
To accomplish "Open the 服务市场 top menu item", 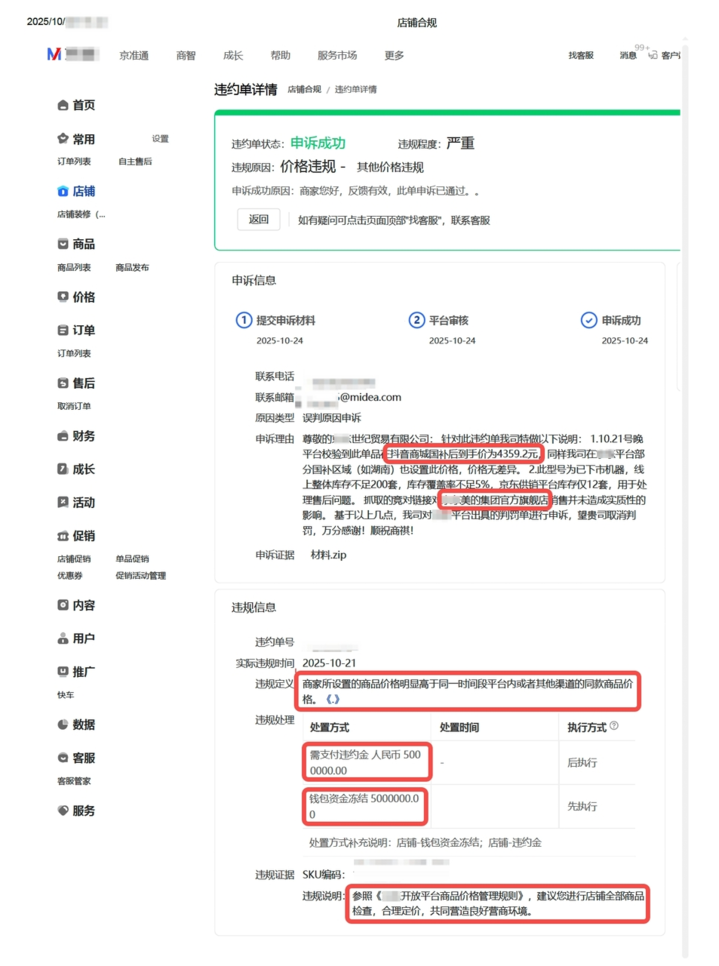I will [x=336, y=56].
